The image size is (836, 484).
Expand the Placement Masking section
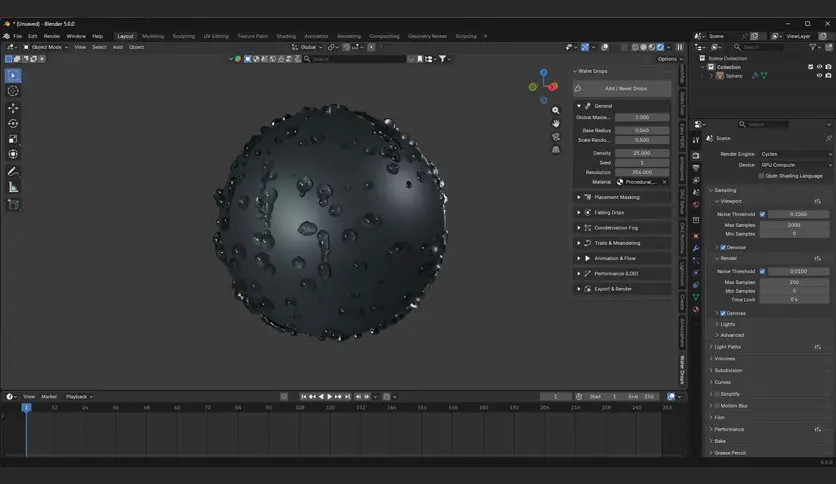click(x=622, y=197)
